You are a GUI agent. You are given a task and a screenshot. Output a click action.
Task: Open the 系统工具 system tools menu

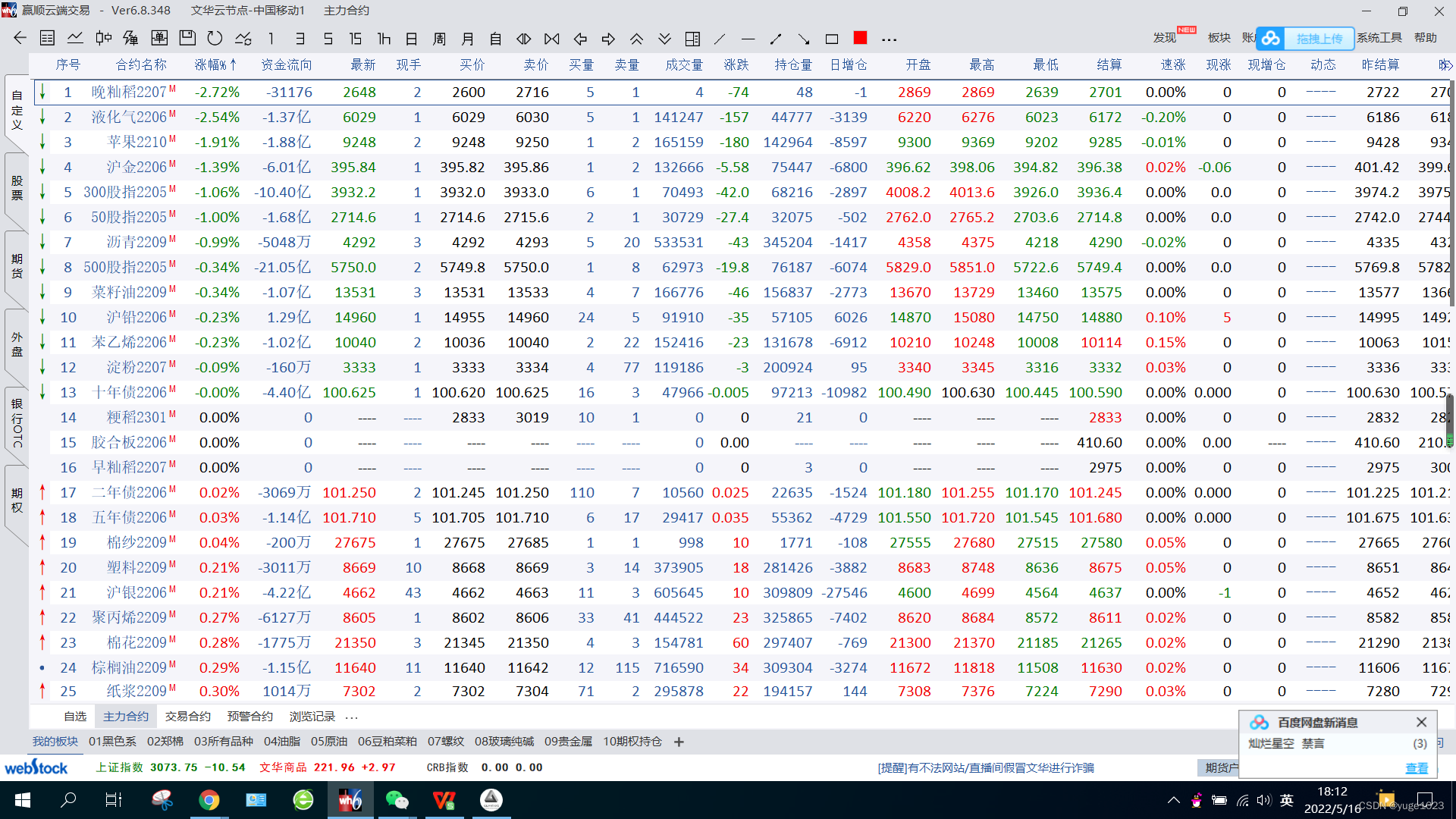coord(1379,38)
